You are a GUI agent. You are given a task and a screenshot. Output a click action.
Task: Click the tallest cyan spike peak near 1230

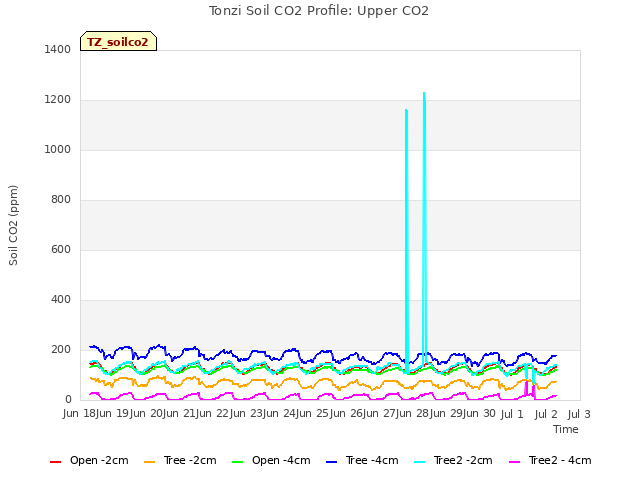424,94
